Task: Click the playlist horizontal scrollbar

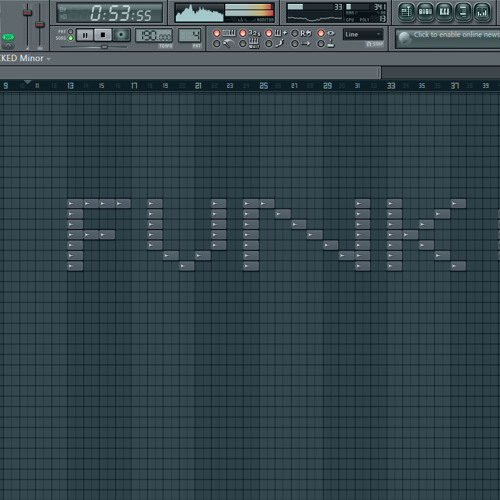Action: [x=190, y=73]
